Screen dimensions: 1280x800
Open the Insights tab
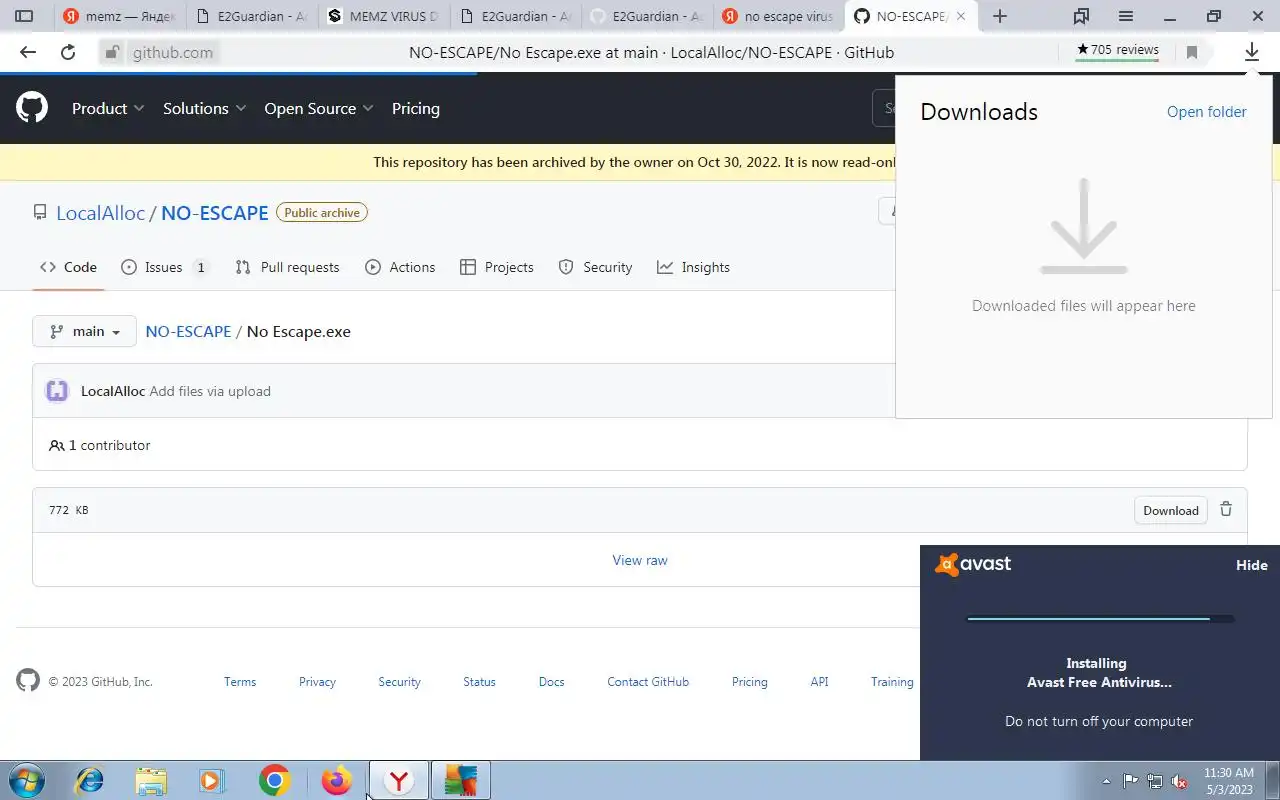(693, 267)
